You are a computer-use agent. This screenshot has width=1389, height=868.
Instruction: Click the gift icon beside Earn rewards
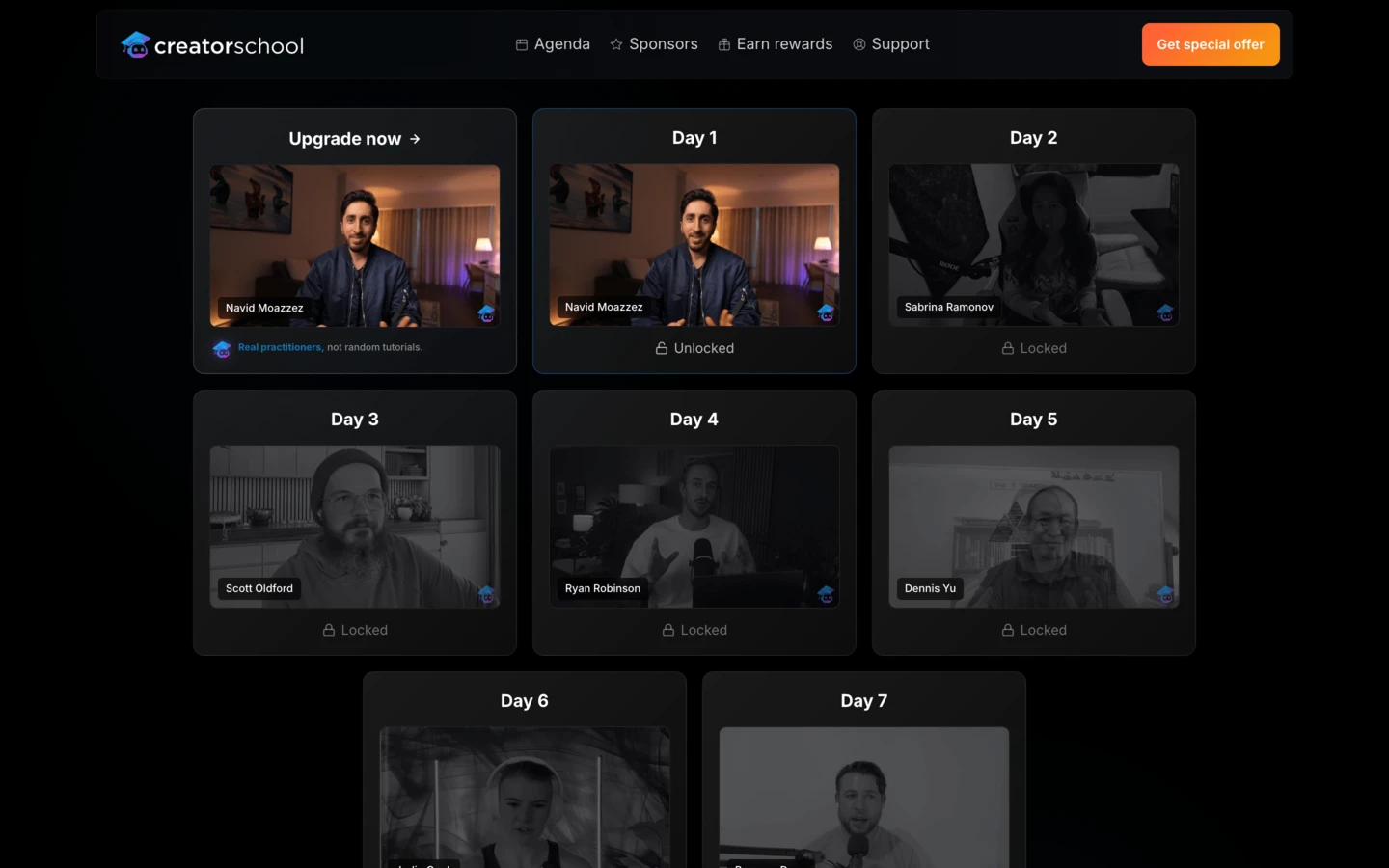click(x=724, y=44)
